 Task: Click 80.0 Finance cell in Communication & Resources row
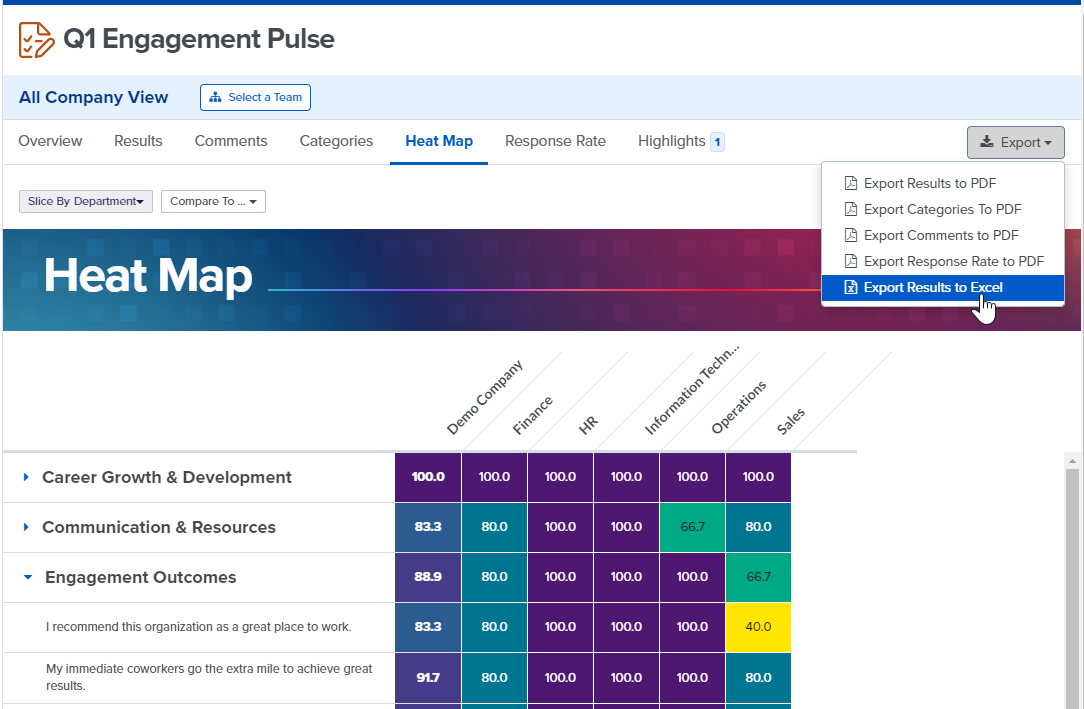click(494, 527)
